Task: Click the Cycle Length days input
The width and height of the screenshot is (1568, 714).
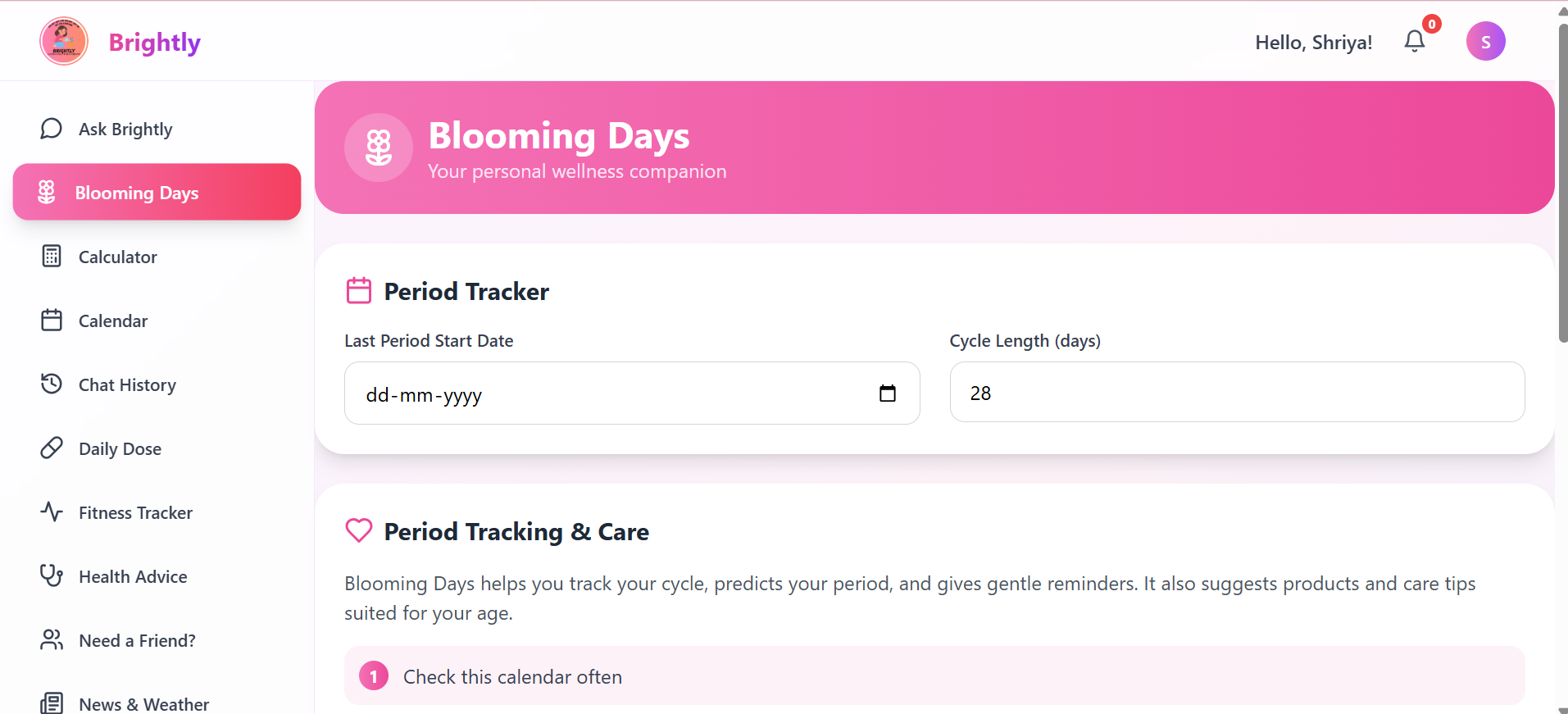Action: point(1236,393)
